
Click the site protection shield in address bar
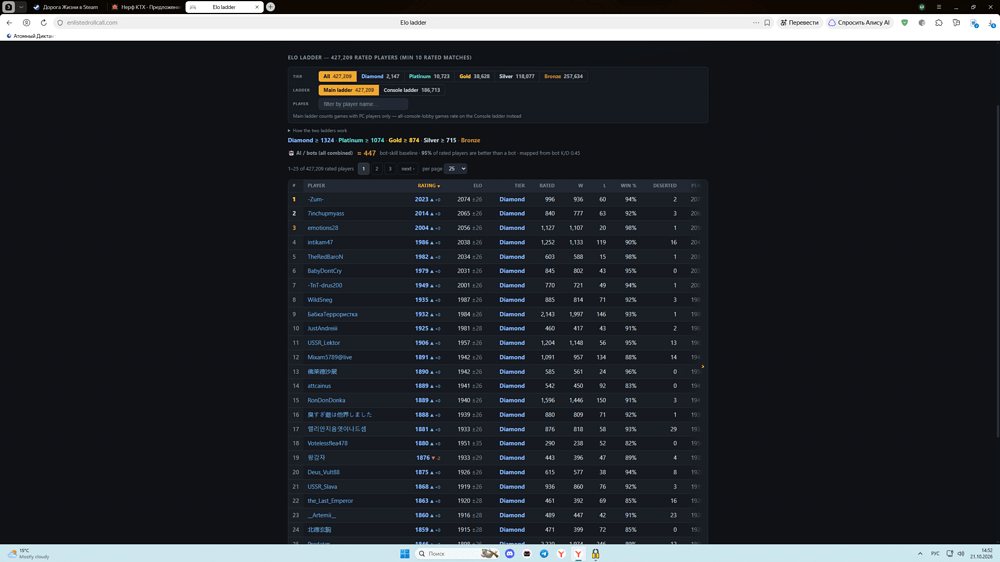[60, 22]
